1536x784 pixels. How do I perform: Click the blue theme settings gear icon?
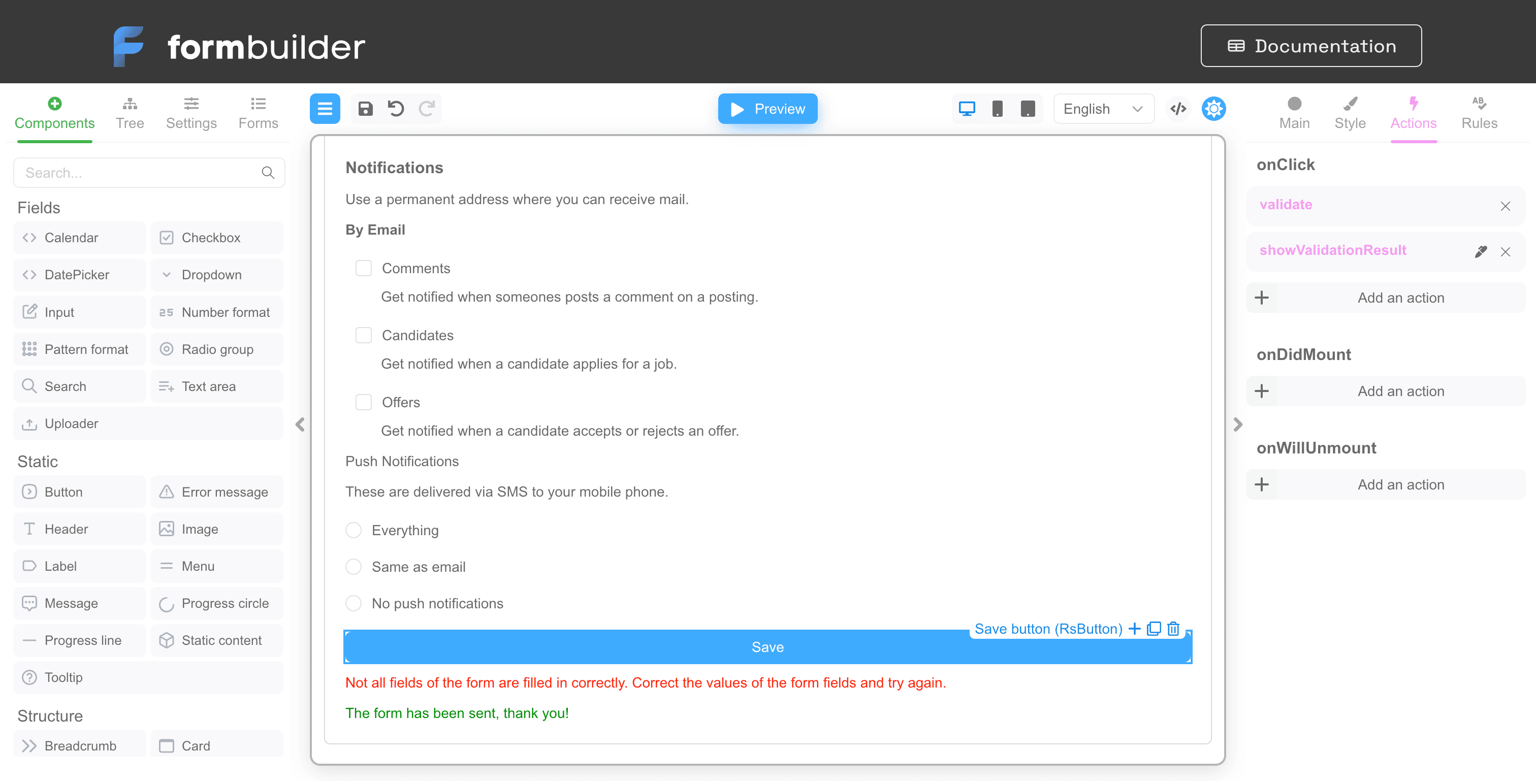click(x=1213, y=109)
